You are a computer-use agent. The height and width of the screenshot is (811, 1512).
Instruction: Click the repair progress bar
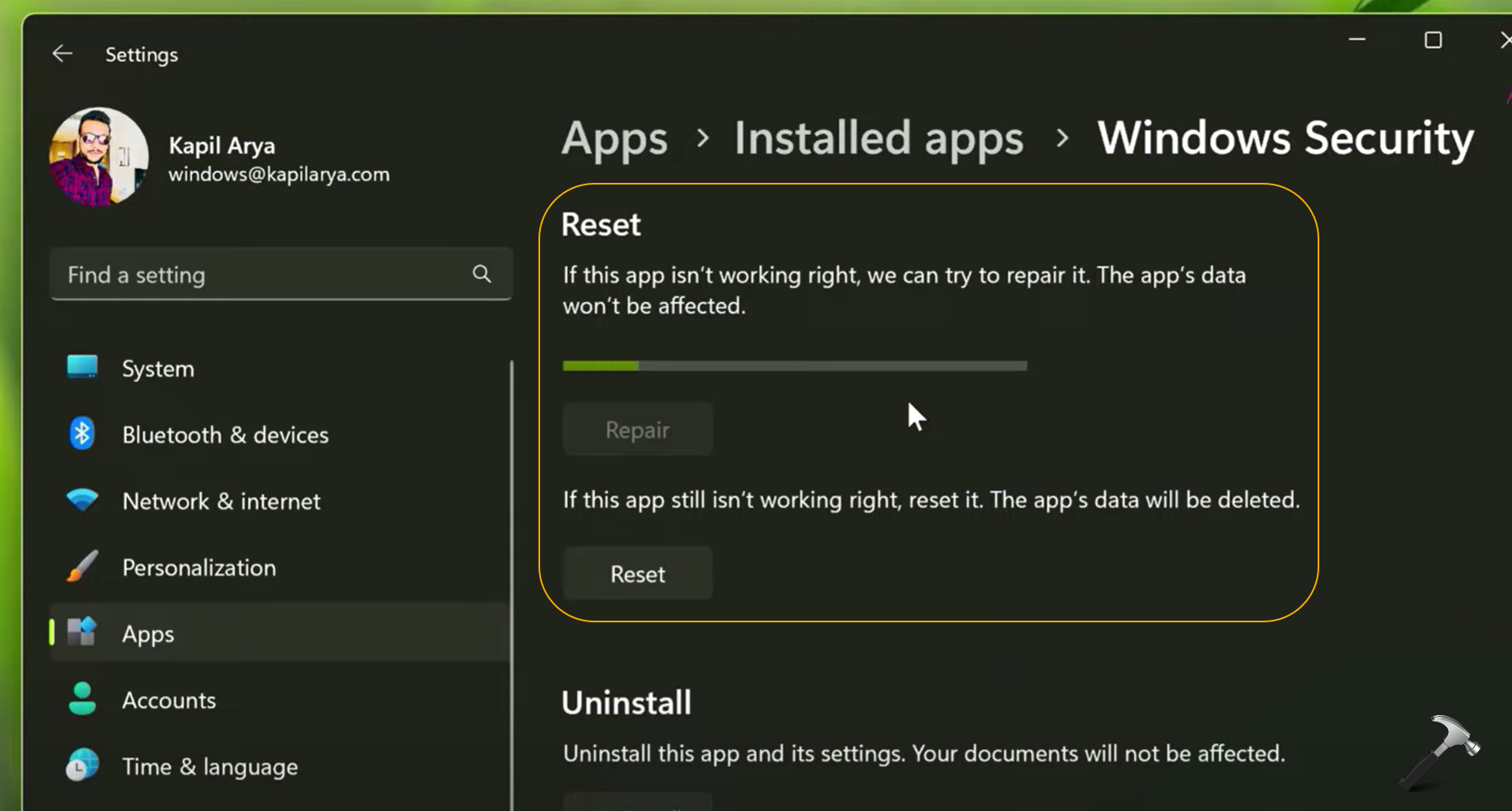[x=794, y=366]
